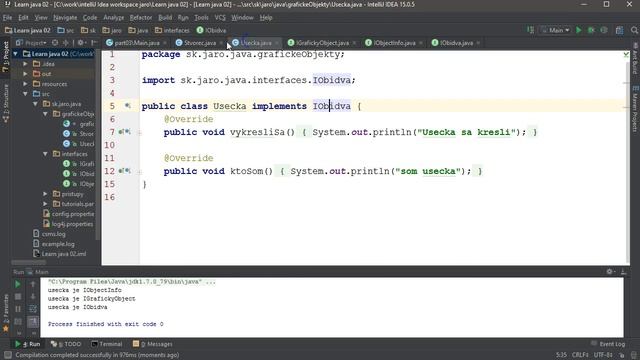Expand the out folder
640x360 pixels.
(x=26, y=74)
